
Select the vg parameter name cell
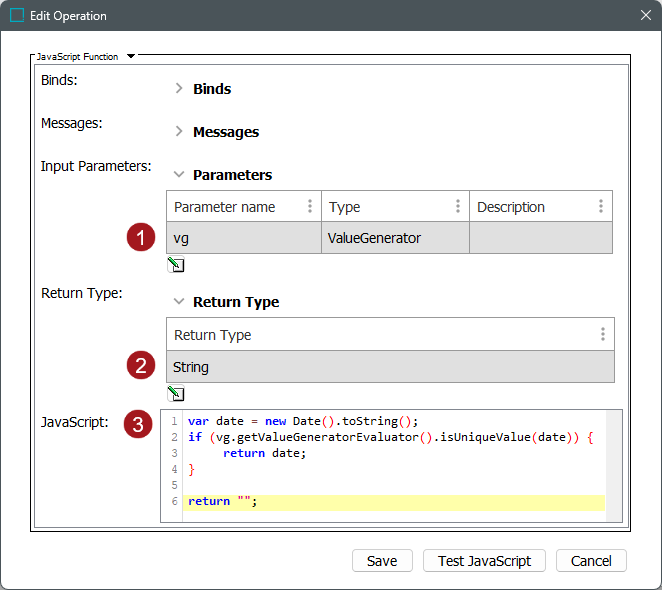[x=243, y=238]
